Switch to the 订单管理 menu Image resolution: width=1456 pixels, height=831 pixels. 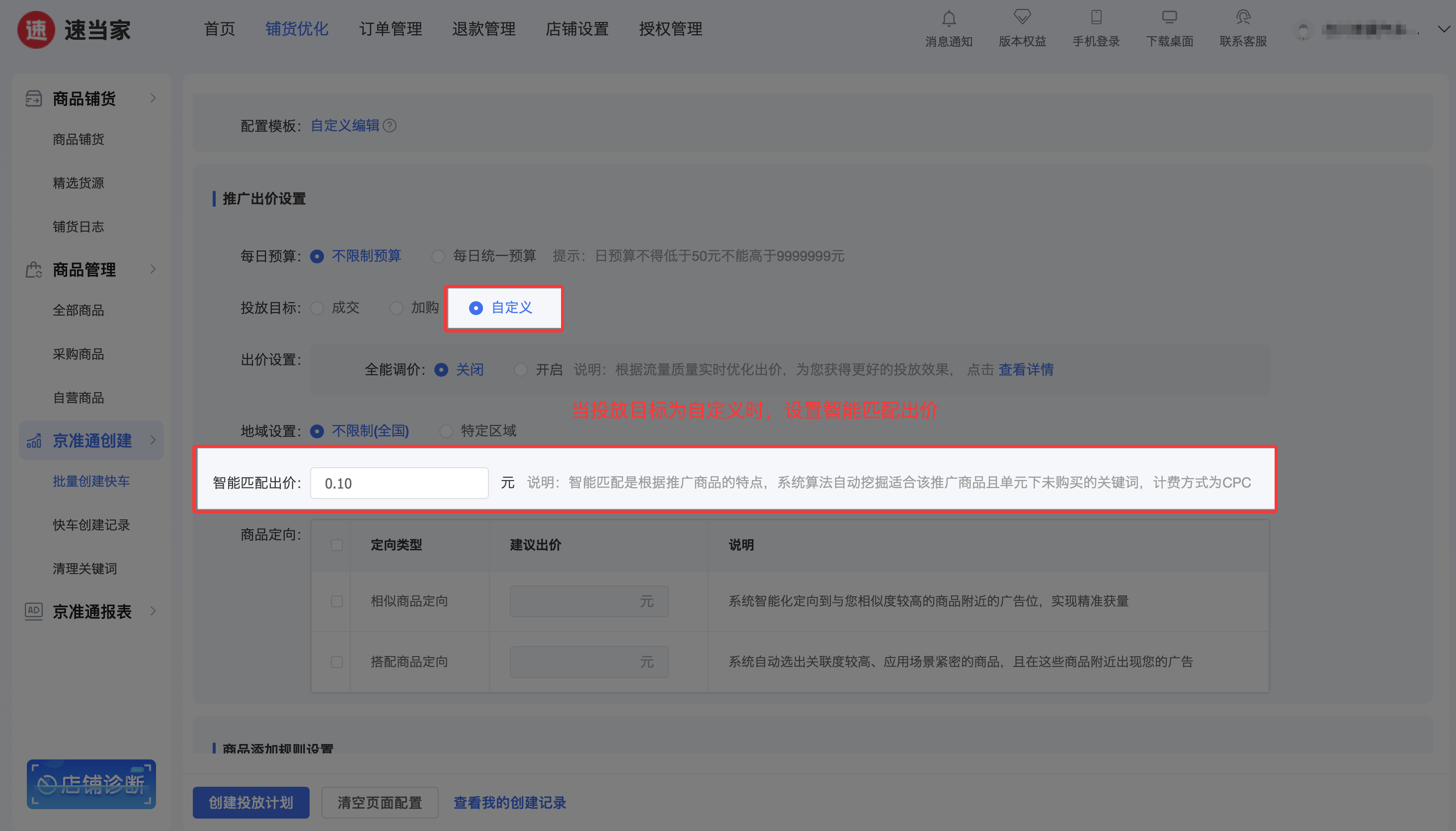click(390, 29)
